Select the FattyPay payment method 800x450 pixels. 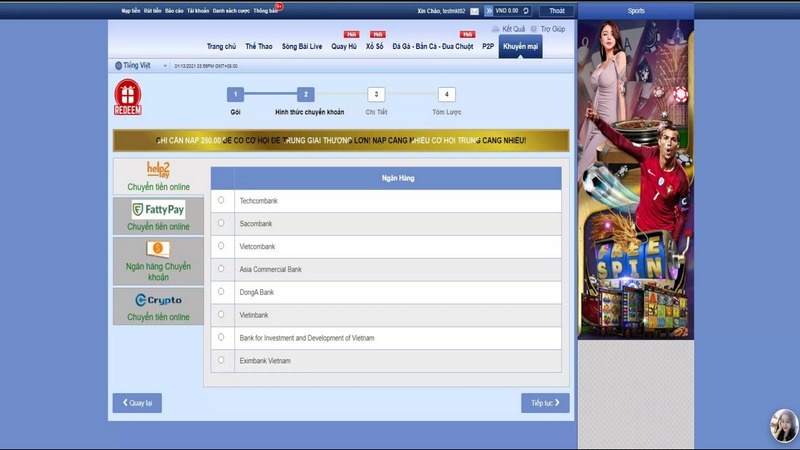click(158, 215)
